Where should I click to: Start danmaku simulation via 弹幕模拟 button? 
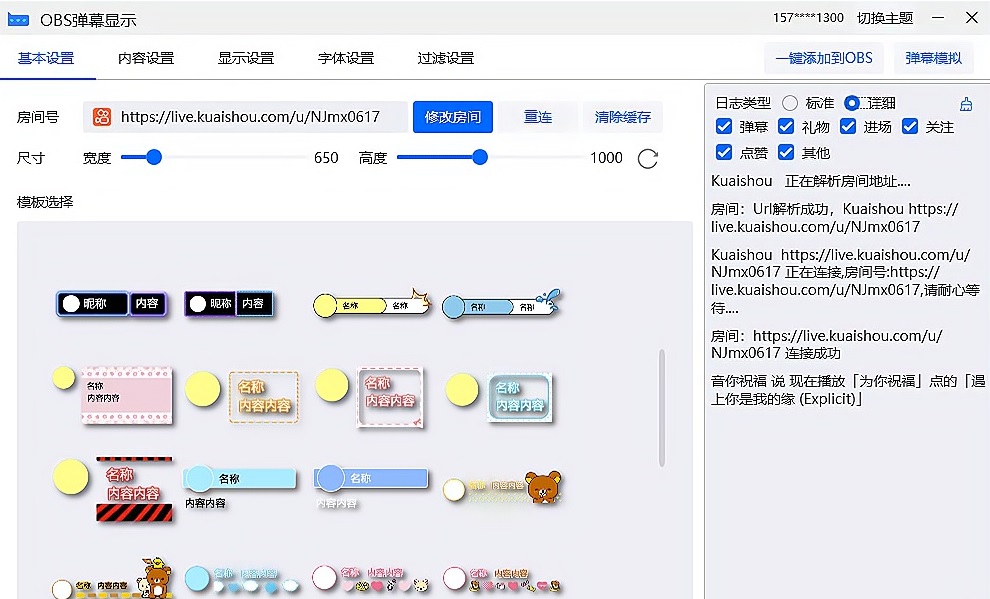click(x=933, y=57)
